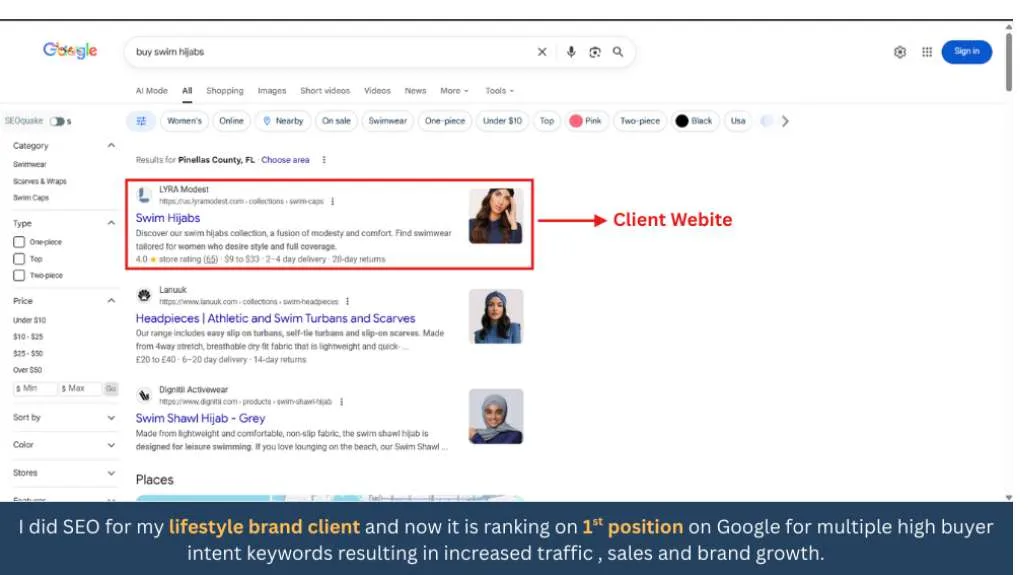The height and width of the screenshot is (575, 1032).
Task: Collapse the Price filter section
Action: click(x=111, y=301)
